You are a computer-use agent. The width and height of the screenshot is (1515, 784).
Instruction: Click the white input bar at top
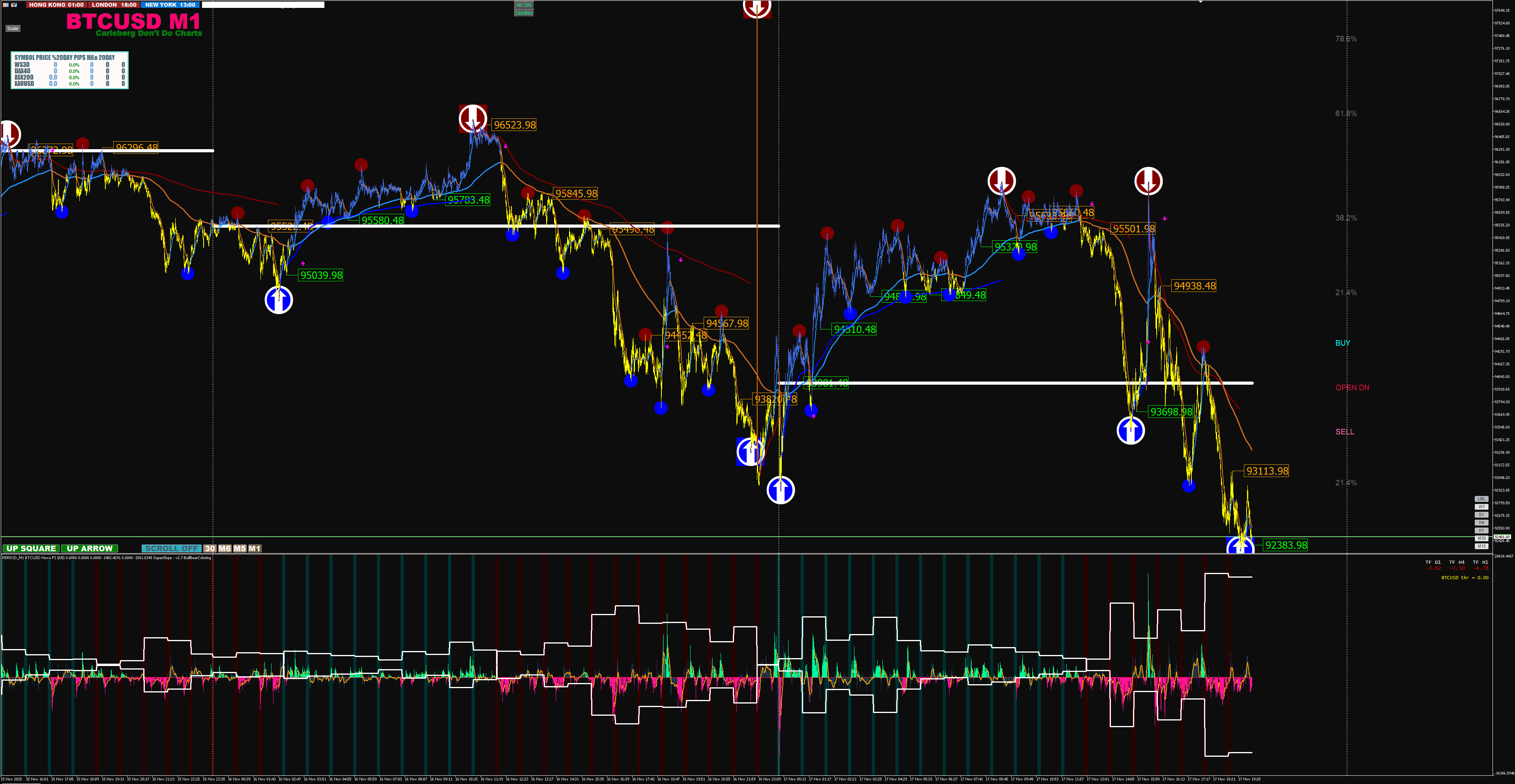click(263, 5)
